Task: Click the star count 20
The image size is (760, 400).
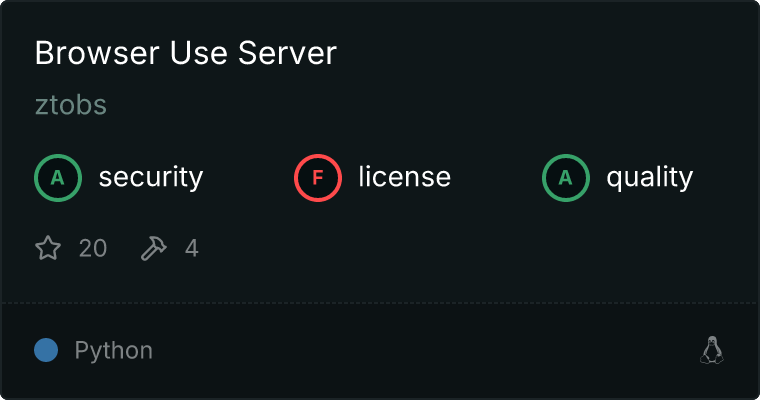Action: click(x=92, y=248)
